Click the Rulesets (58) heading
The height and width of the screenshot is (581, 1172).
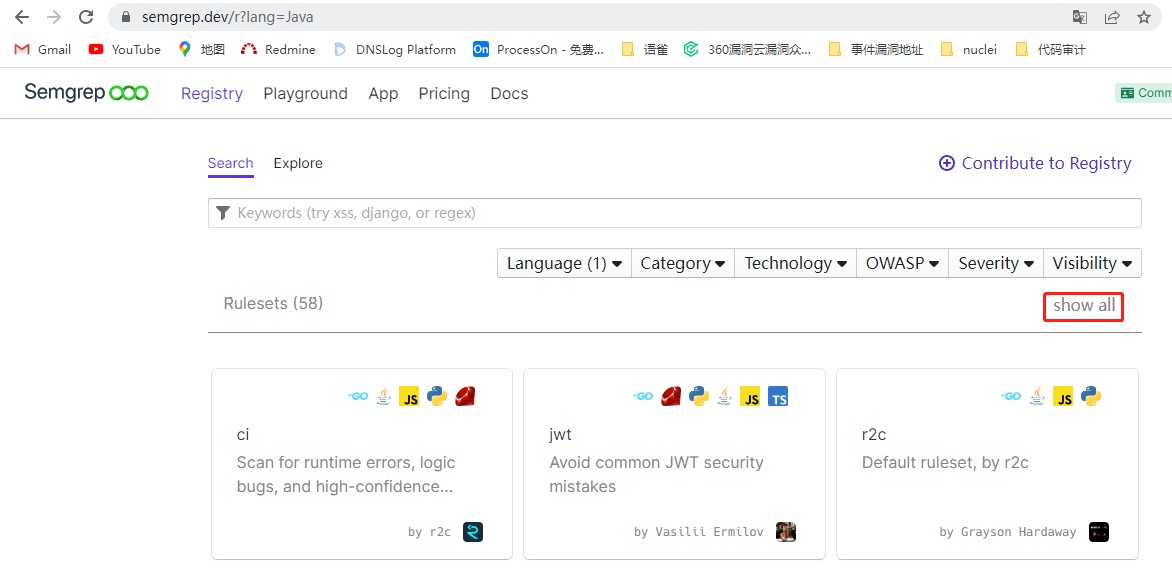pyautogui.click(x=274, y=304)
